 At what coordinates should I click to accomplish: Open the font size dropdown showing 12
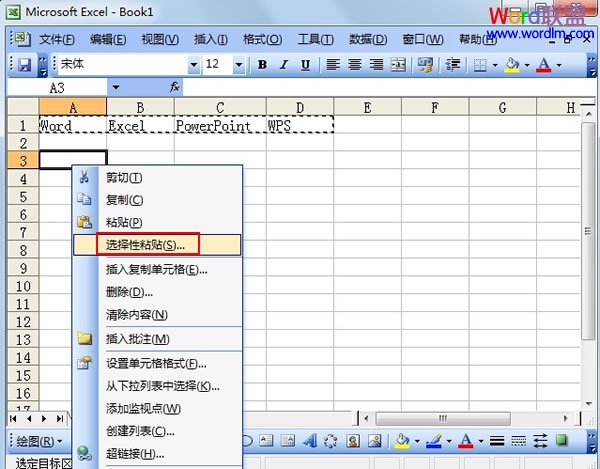[x=239, y=65]
